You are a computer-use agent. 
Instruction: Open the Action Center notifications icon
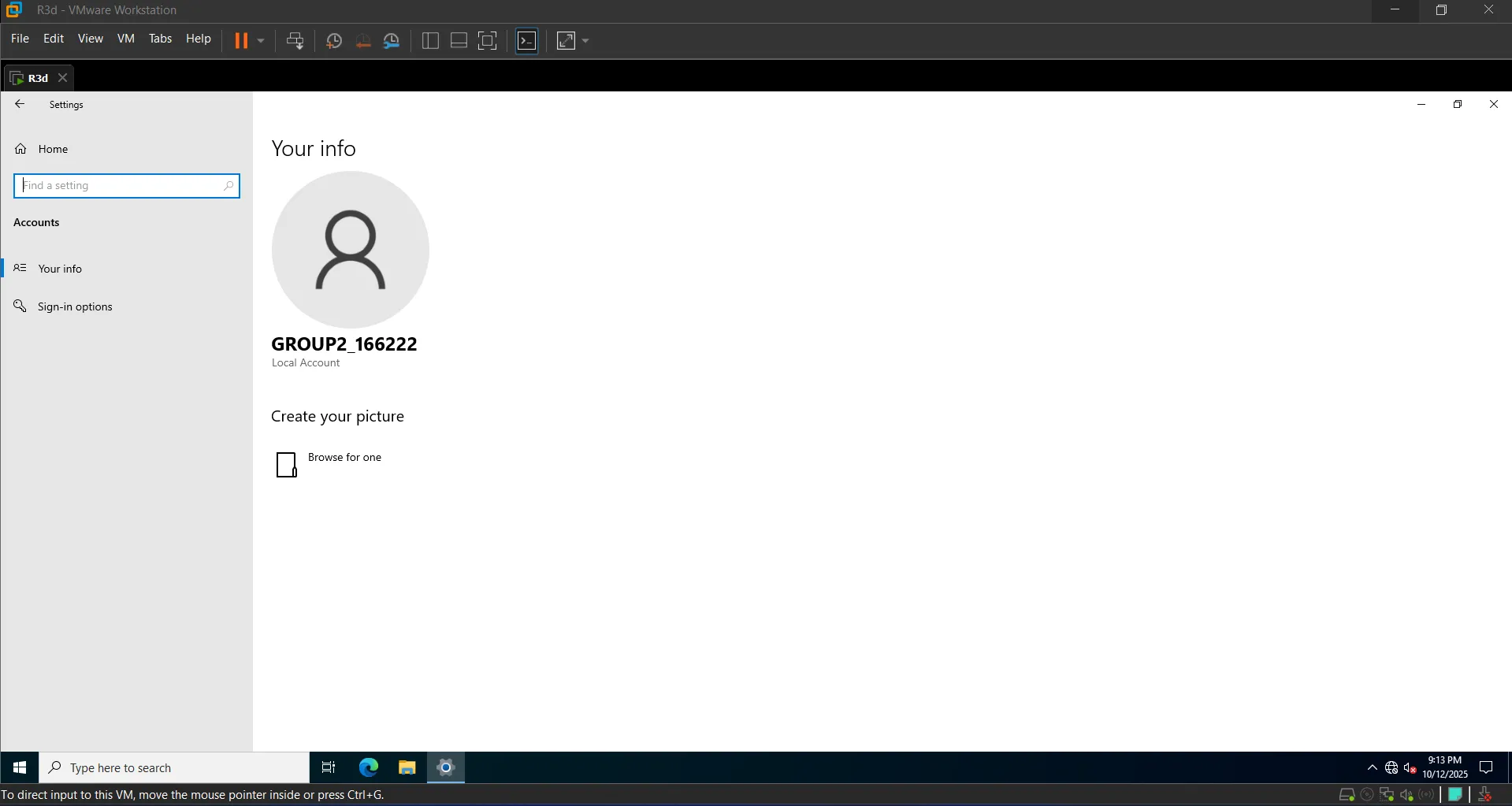pyautogui.click(x=1487, y=768)
